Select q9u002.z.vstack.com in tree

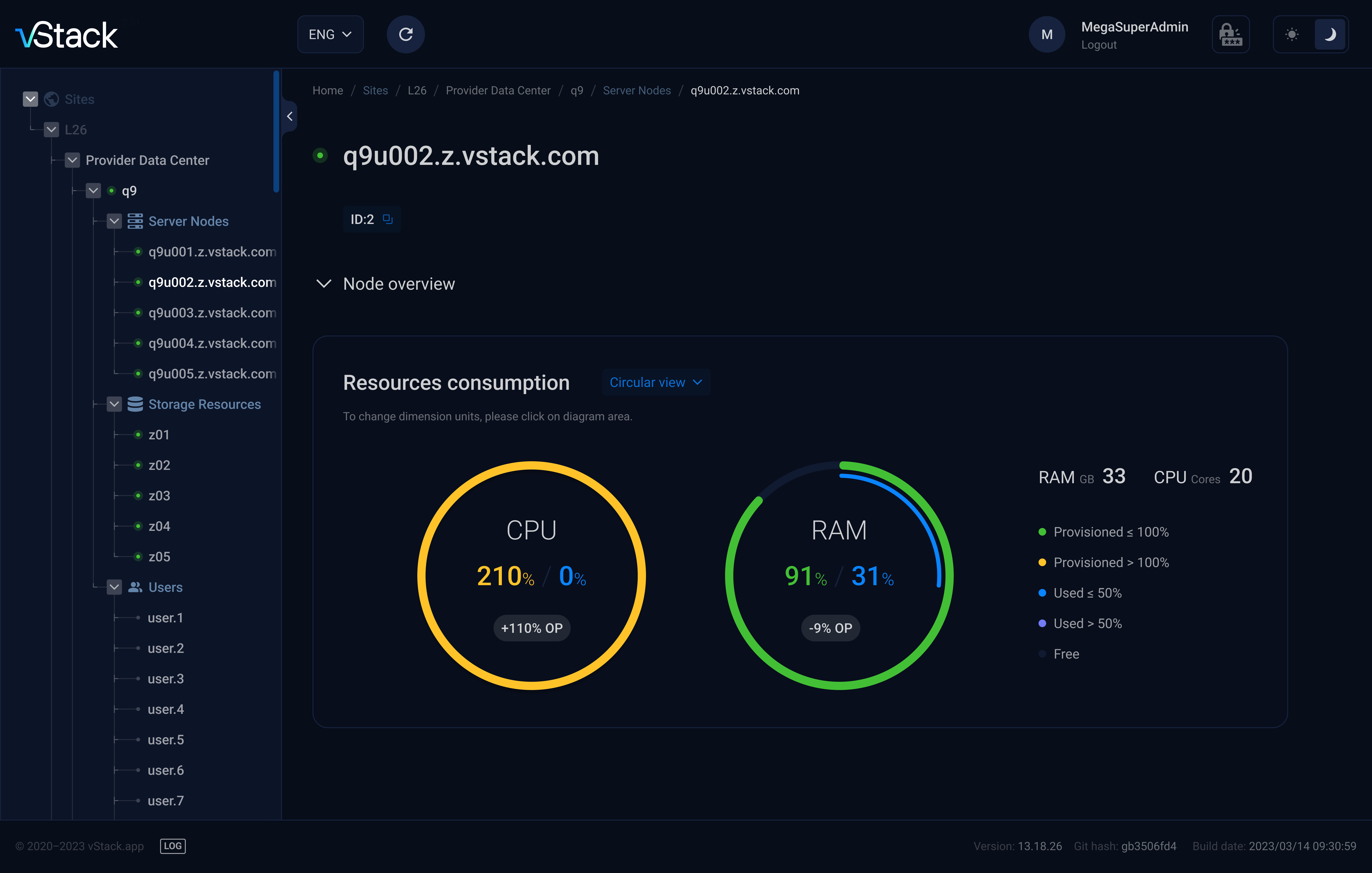pos(212,282)
